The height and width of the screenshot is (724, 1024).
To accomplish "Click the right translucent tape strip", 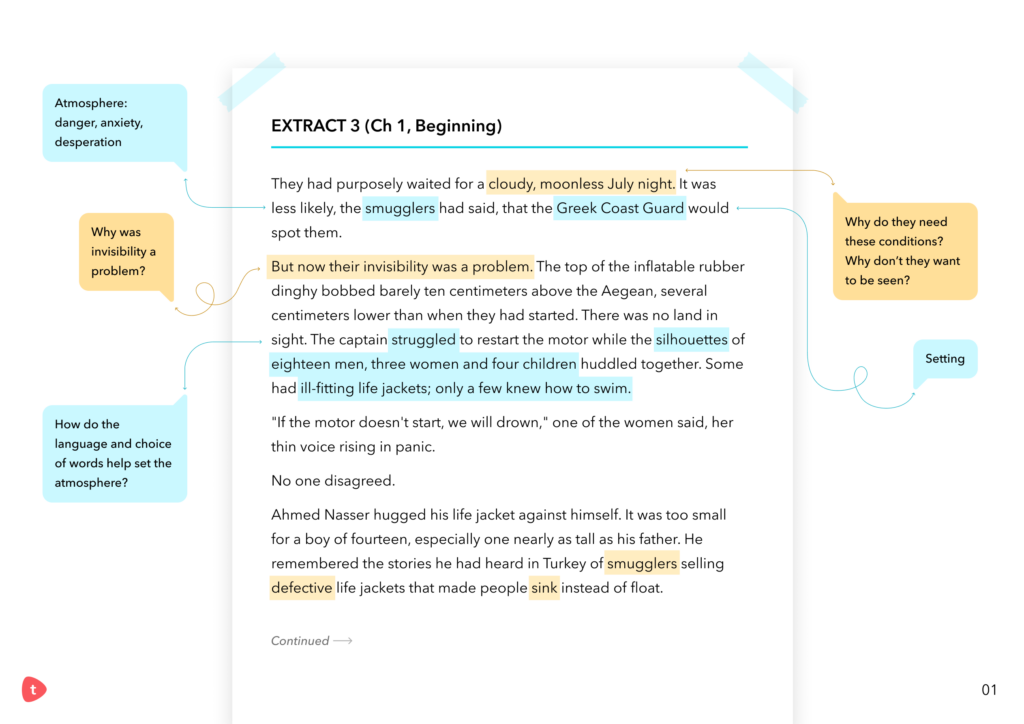I will pyautogui.click(x=772, y=82).
